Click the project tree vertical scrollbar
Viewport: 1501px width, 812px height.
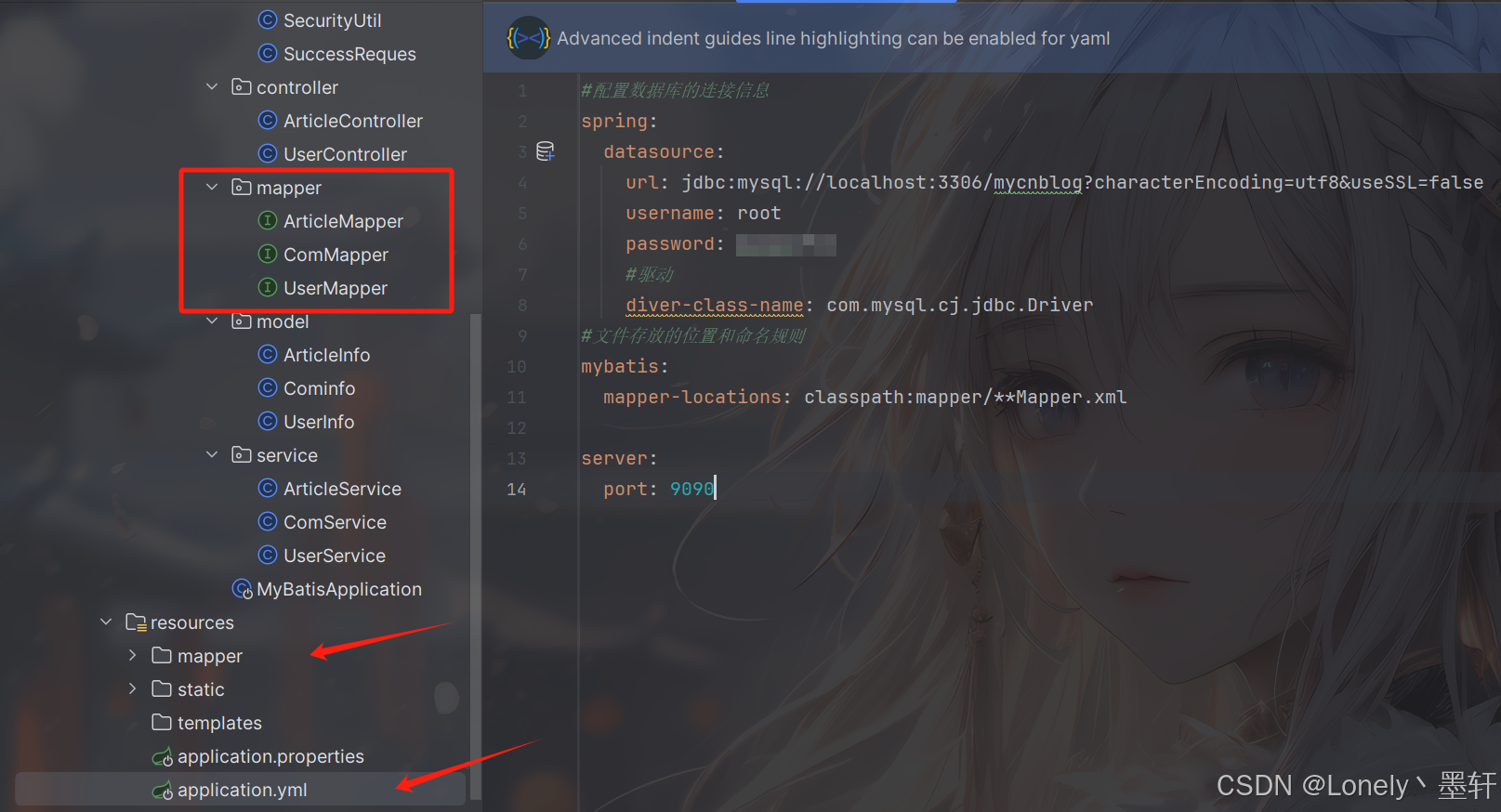pos(476,556)
